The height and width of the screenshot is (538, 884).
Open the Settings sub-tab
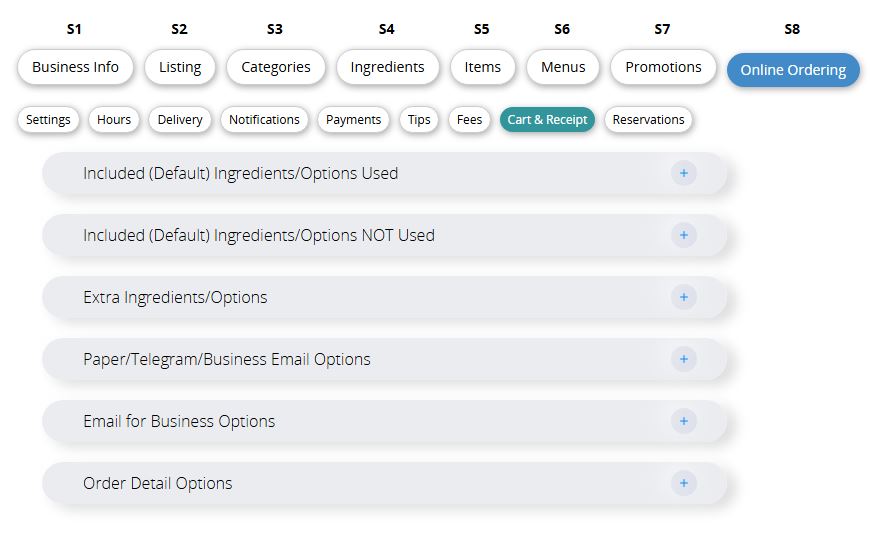coord(48,120)
